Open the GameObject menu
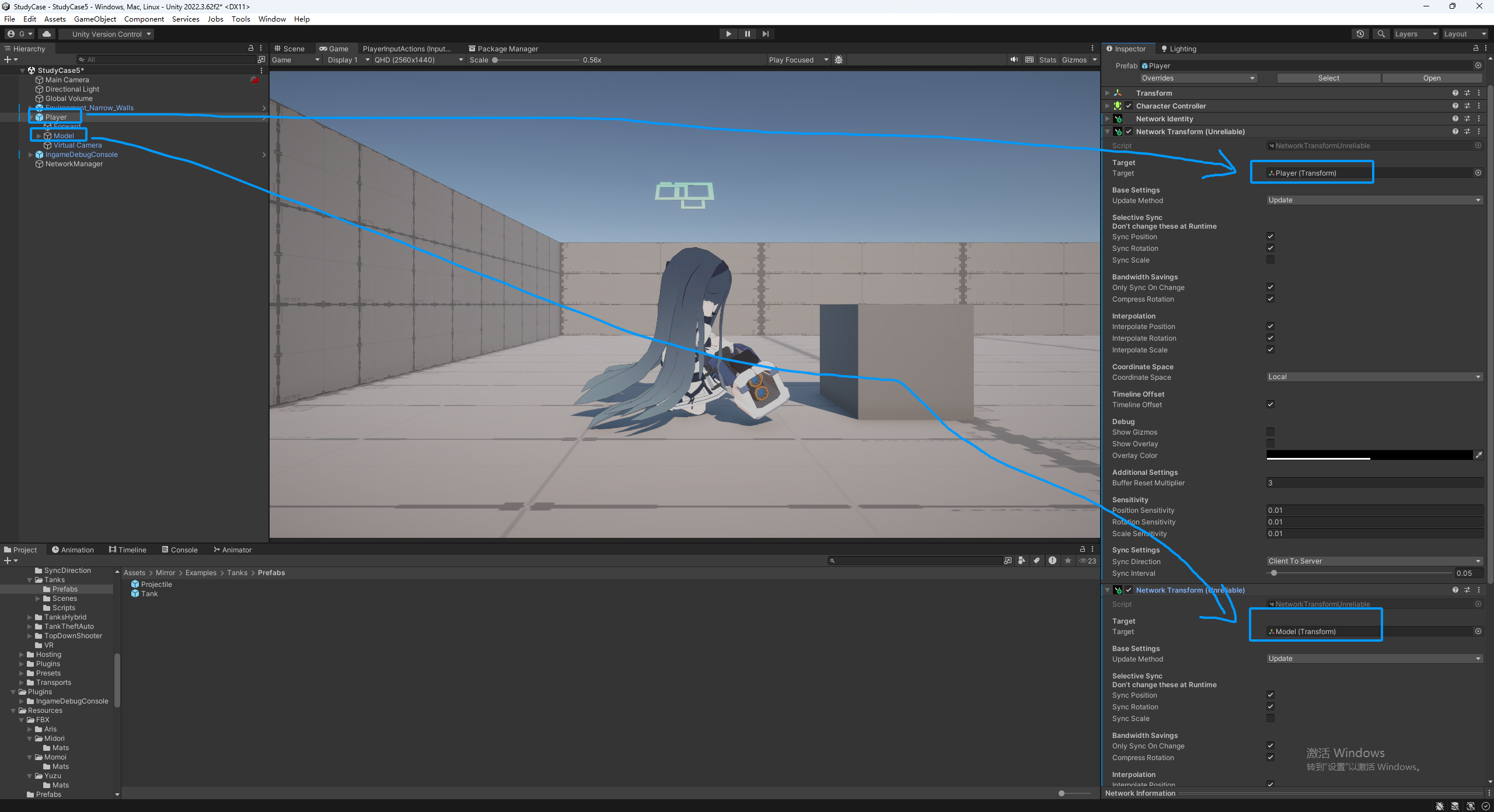Image resolution: width=1494 pixels, height=812 pixels. (x=95, y=19)
